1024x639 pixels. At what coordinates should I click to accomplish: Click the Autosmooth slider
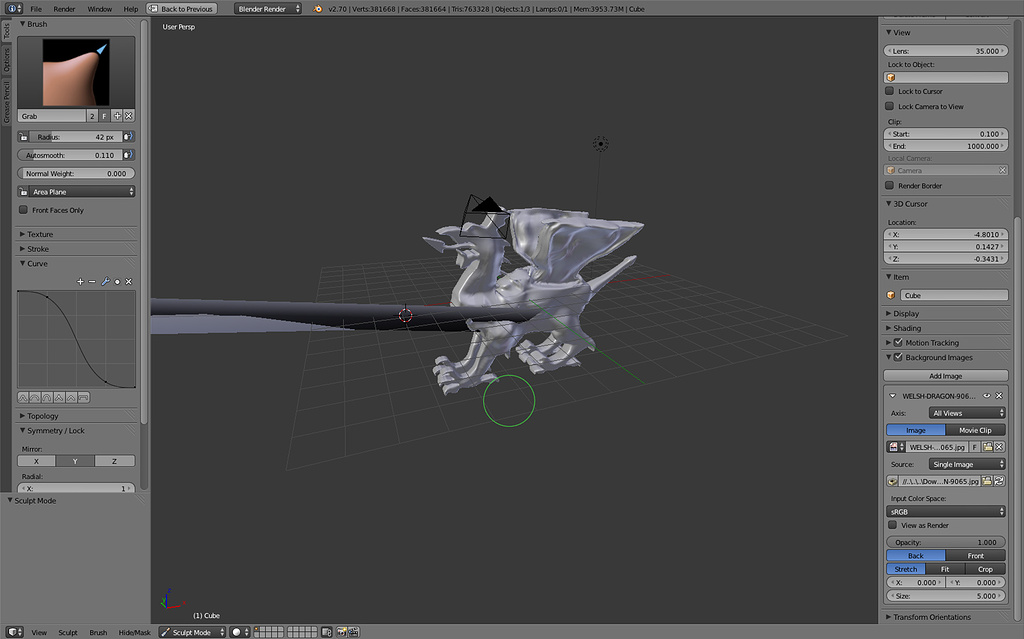tap(70, 156)
